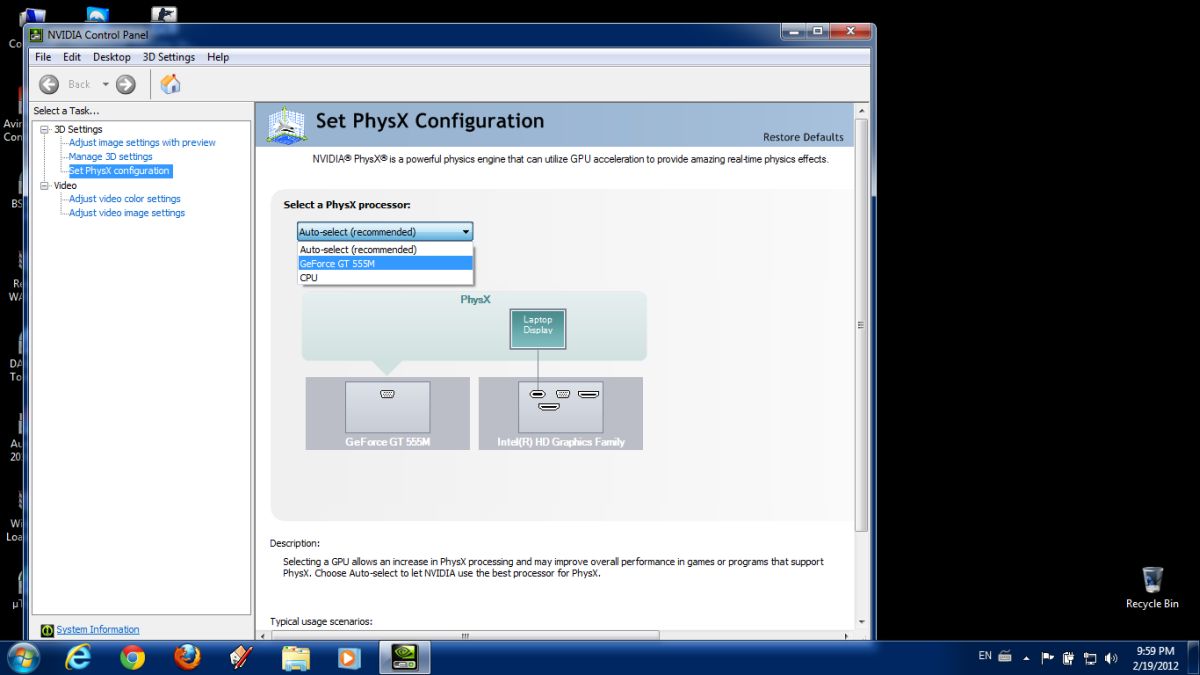Click the Windows Start button
This screenshot has width=1200, height=675.
point(23,657)
